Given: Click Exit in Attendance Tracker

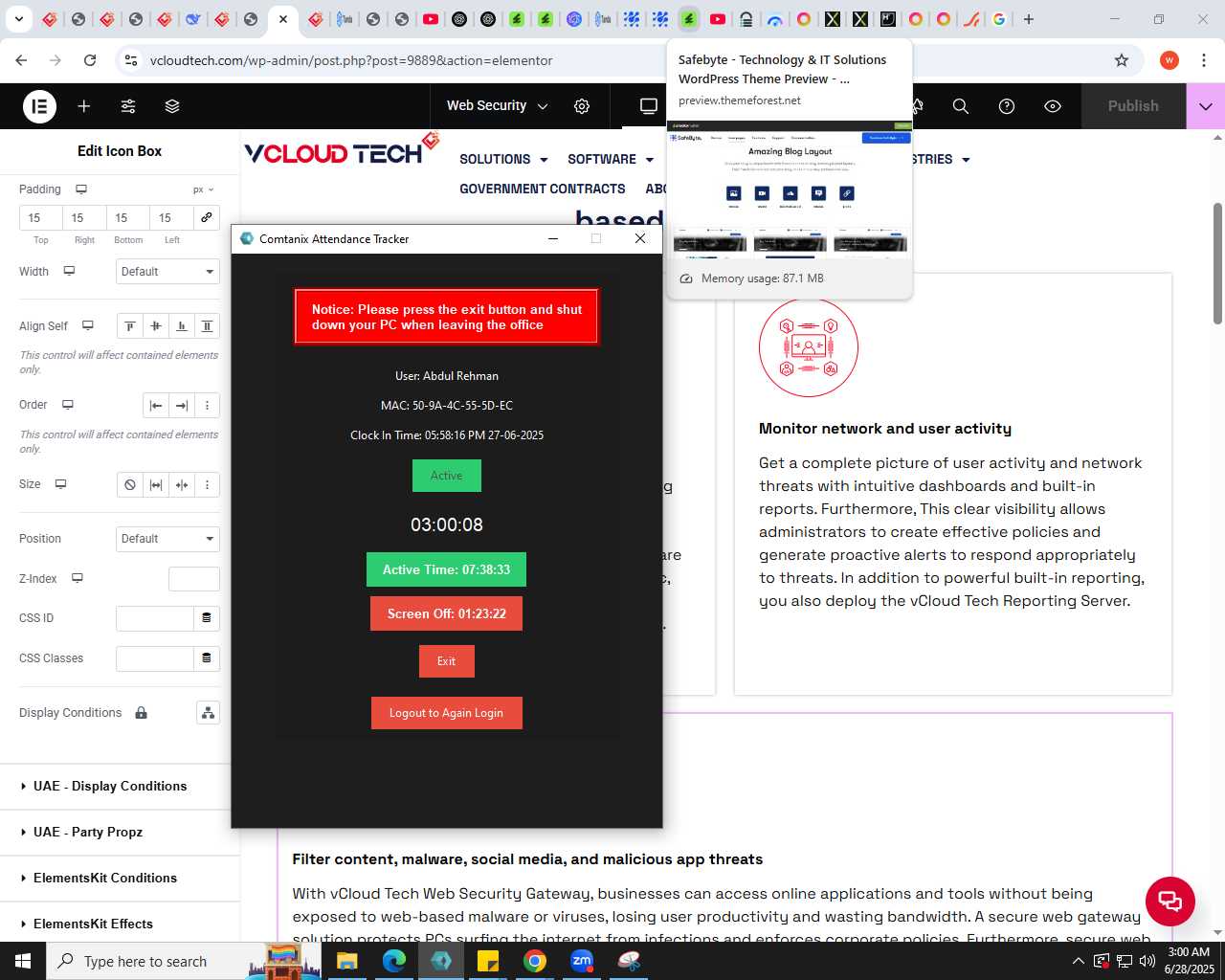Looking at the screenshot, I should point(447,661).
